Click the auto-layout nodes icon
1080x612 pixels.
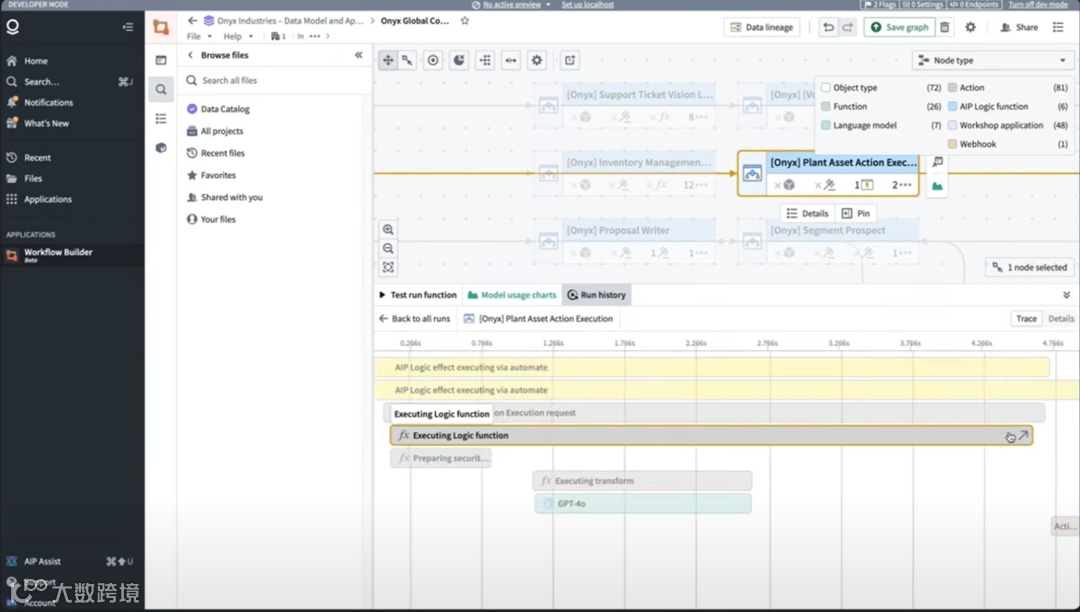[485, 61]
